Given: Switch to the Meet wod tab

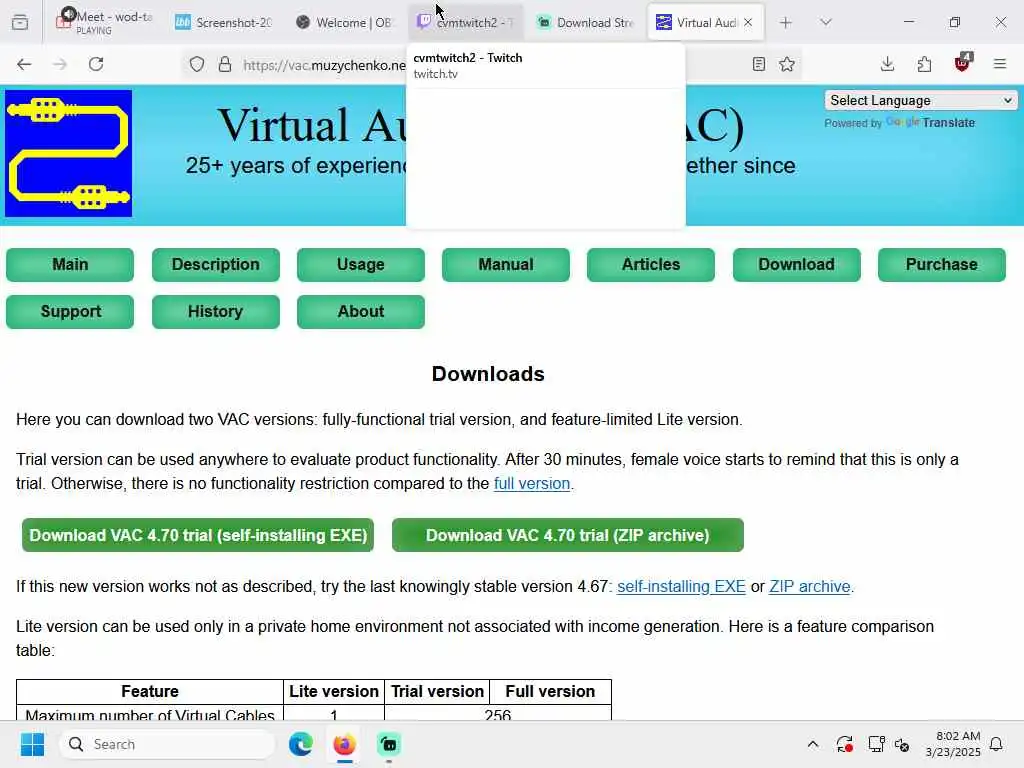Looking at the screenshot, I should tap(104, 22).
